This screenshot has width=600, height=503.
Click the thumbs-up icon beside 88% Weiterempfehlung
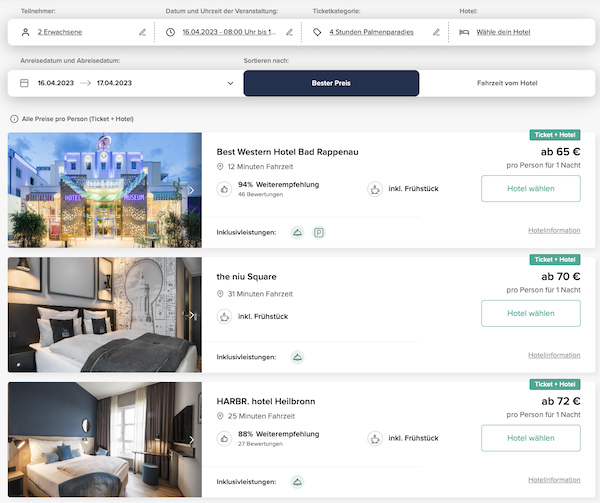[224, 438]
